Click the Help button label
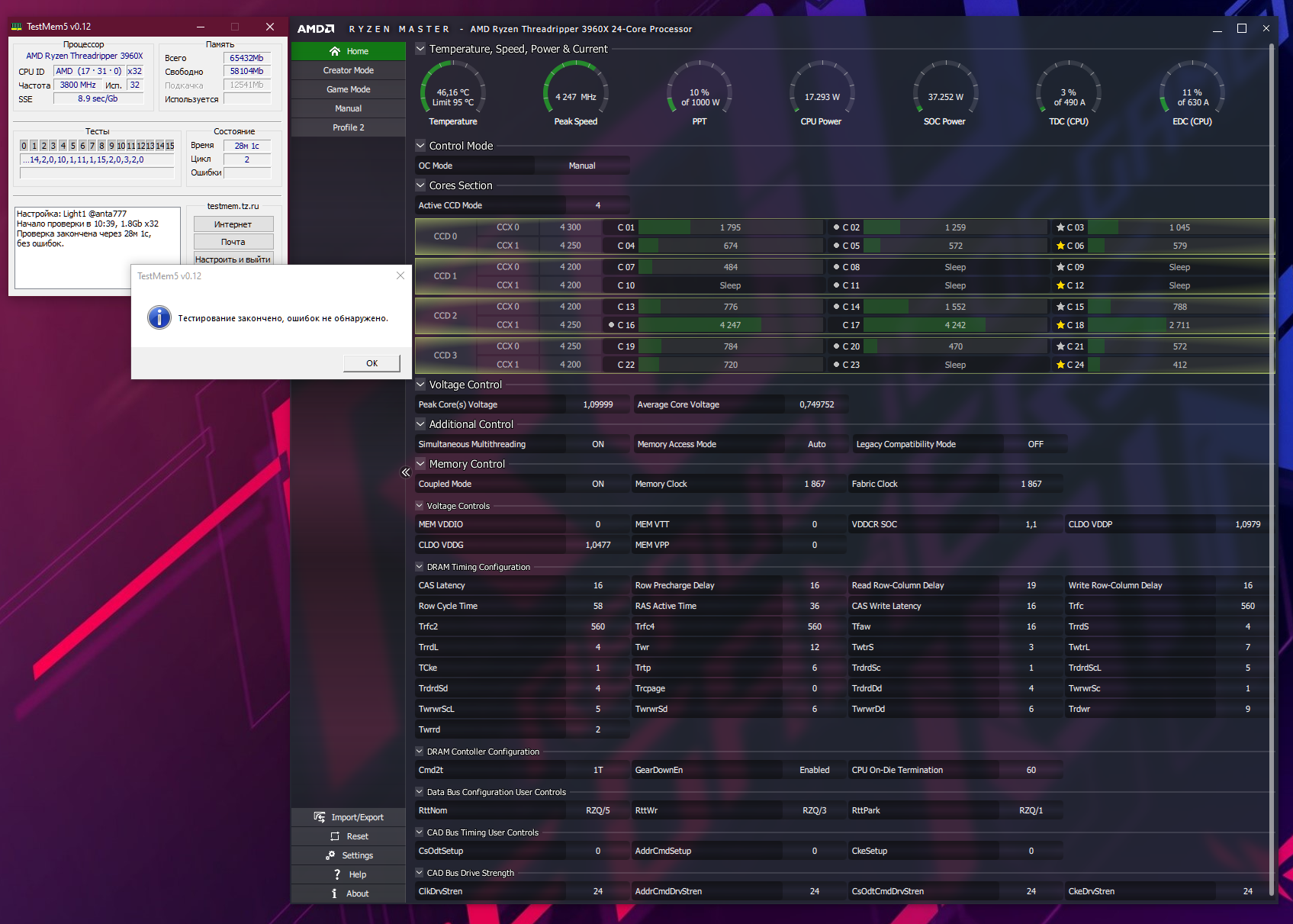 (358, 874)
